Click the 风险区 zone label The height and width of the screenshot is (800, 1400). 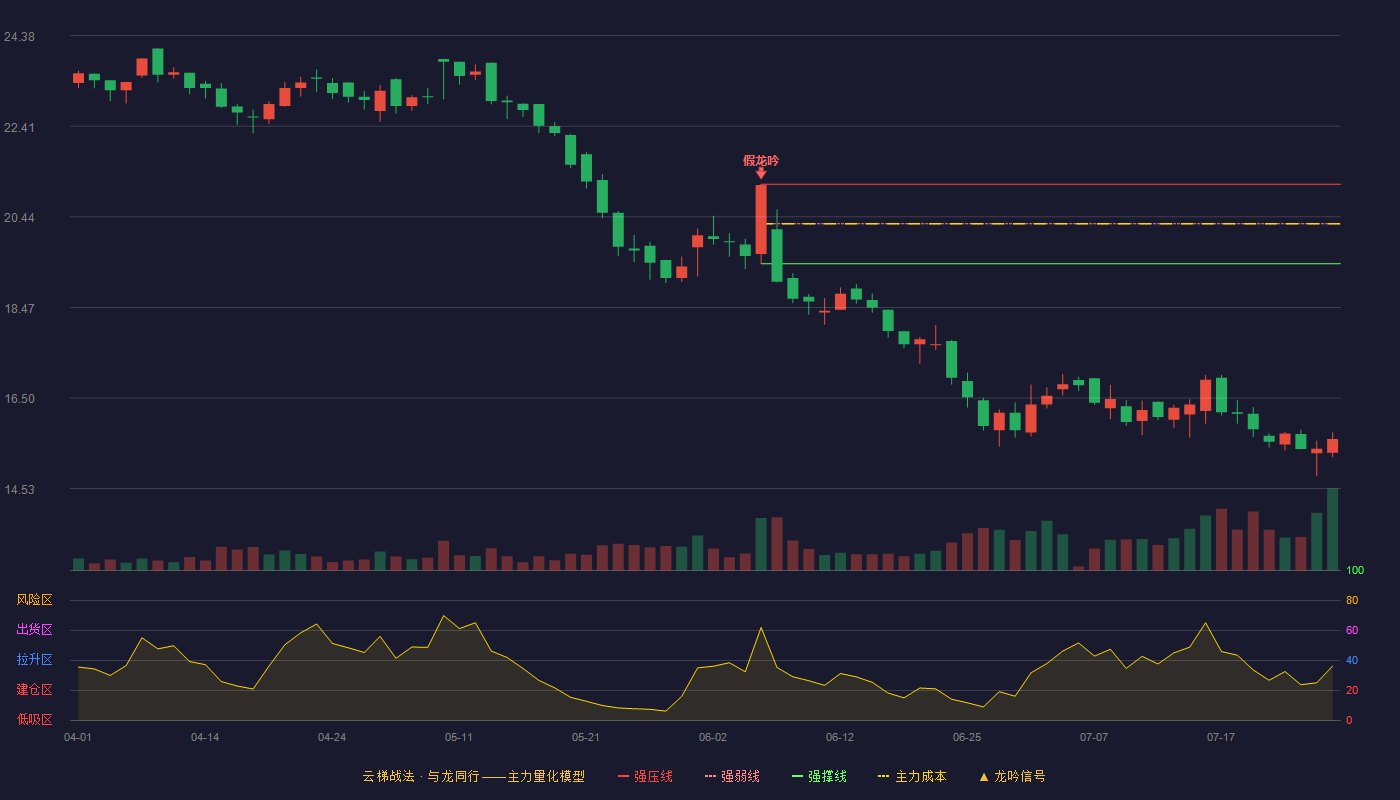coord(34,600)
